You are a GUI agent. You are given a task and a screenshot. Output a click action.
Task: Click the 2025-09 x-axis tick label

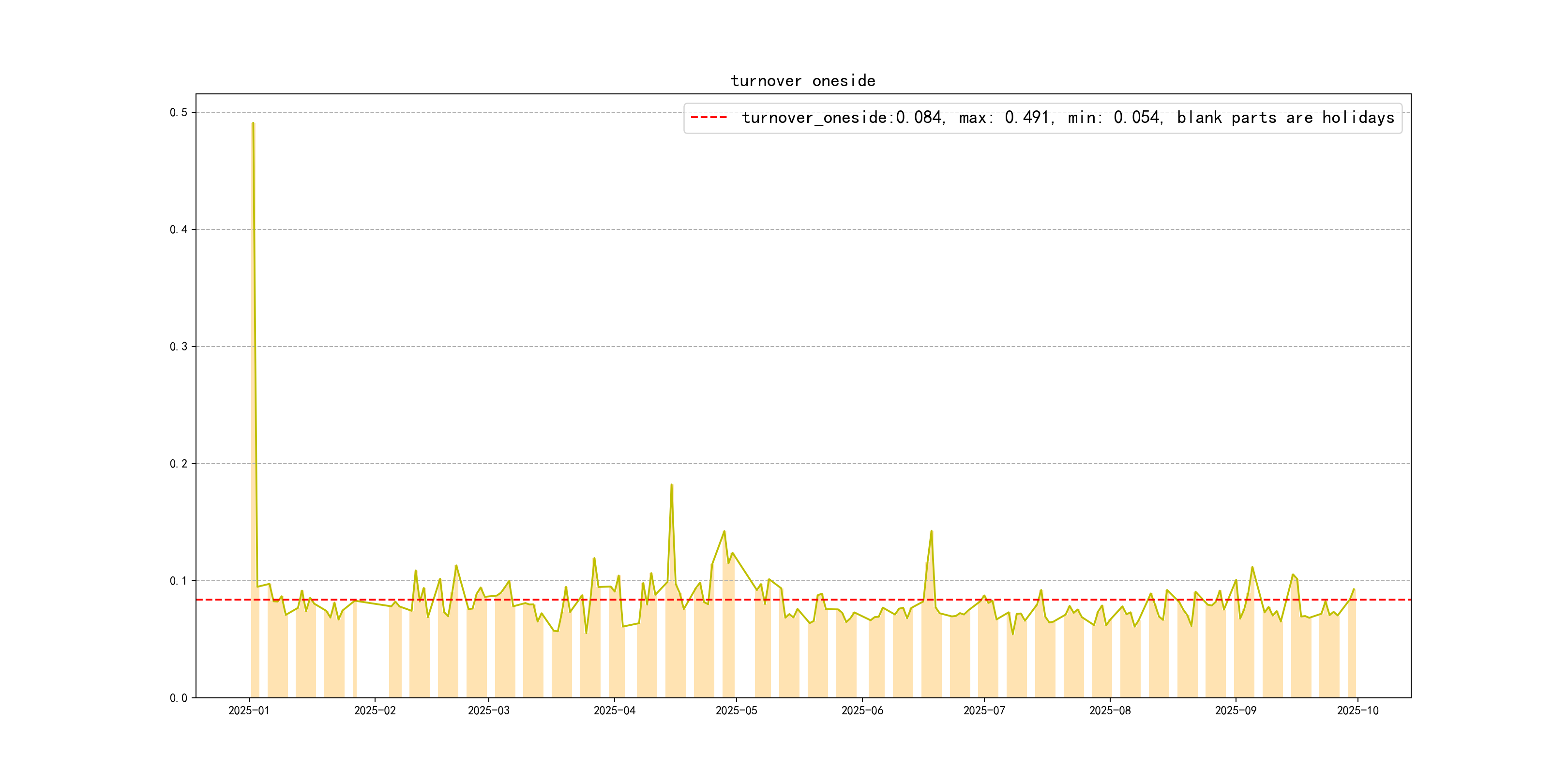[x=1236, y=710]
